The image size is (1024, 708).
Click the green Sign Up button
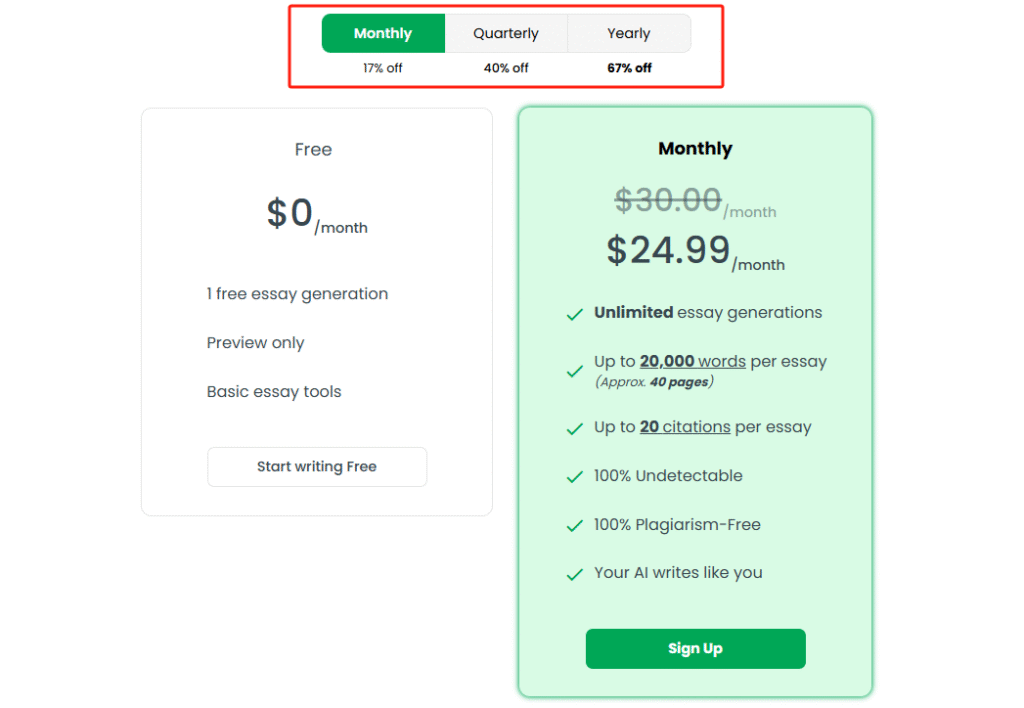695,648
